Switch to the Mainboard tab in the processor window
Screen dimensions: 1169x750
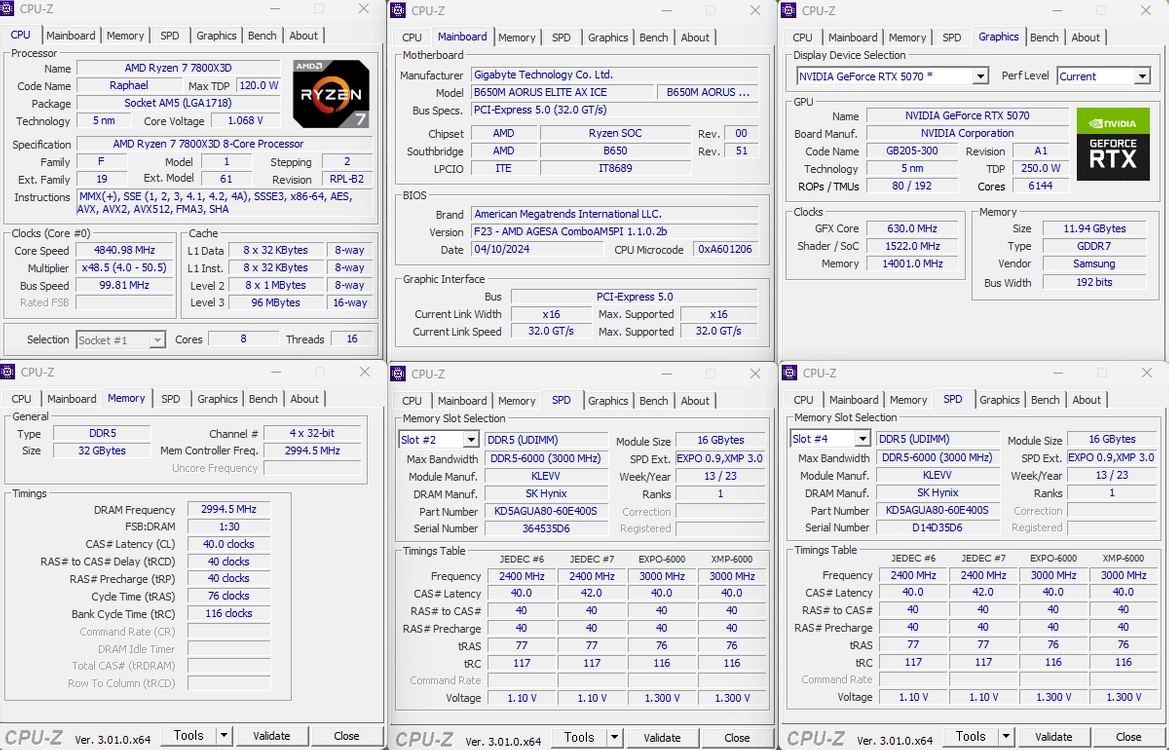coord(71,35)
